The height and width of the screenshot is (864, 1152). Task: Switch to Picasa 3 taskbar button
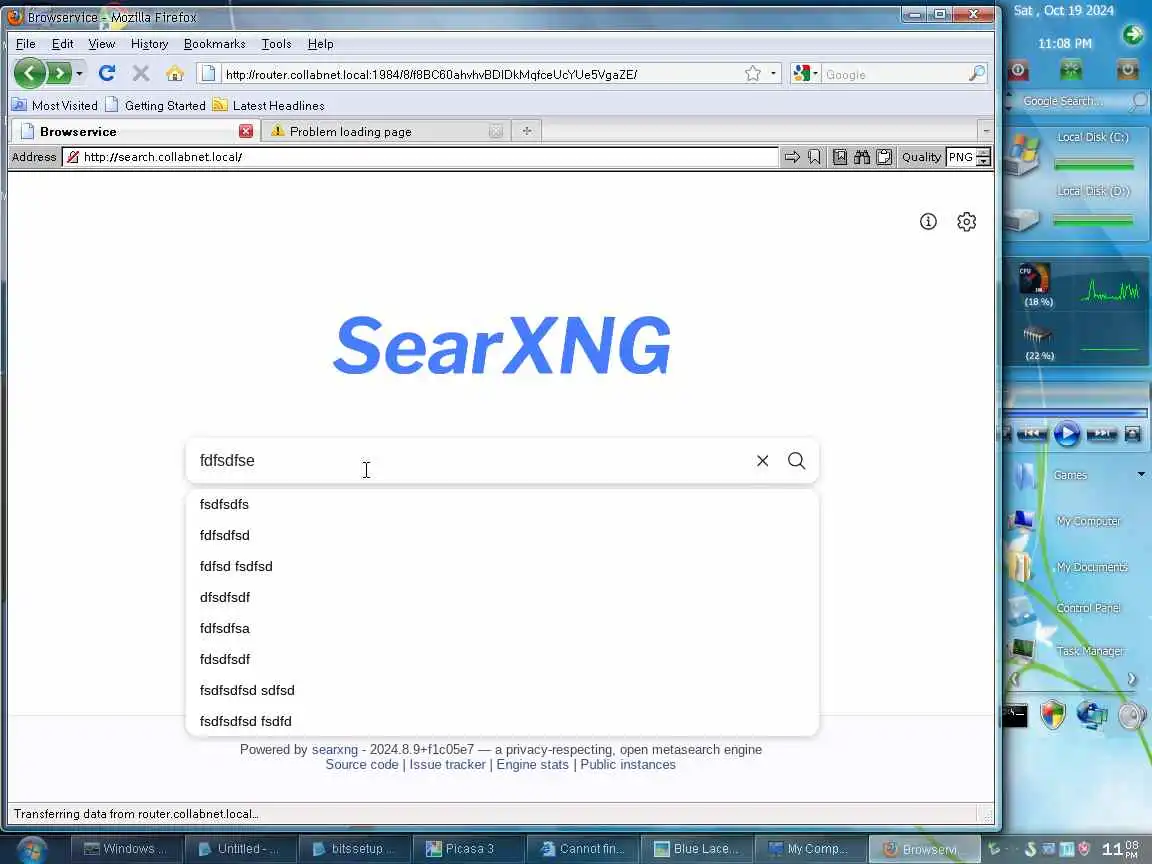pyautogui.click(x=467, y=849)
